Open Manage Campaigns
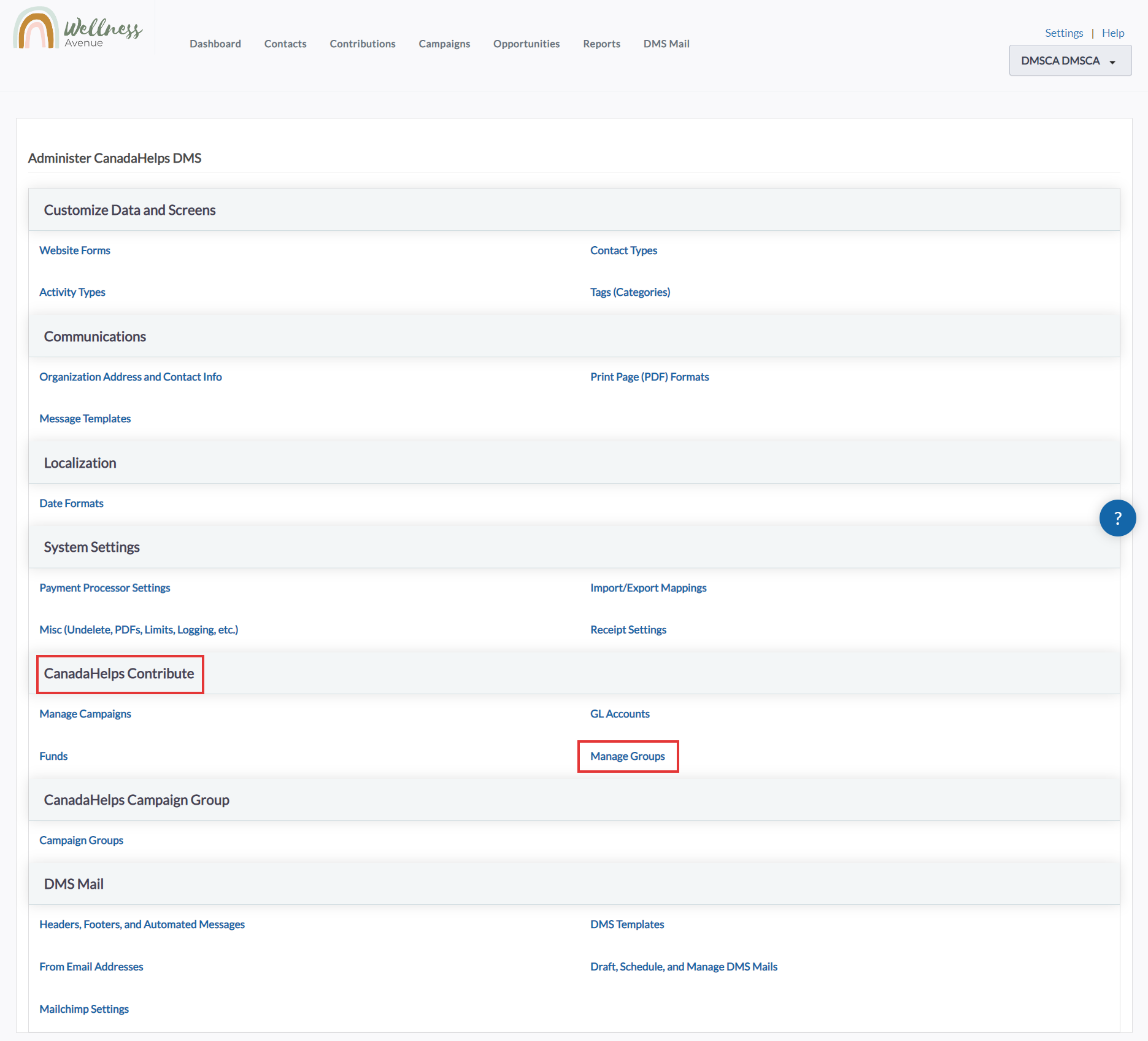This screenshot has height=1041, width=1148. [85, 714]
